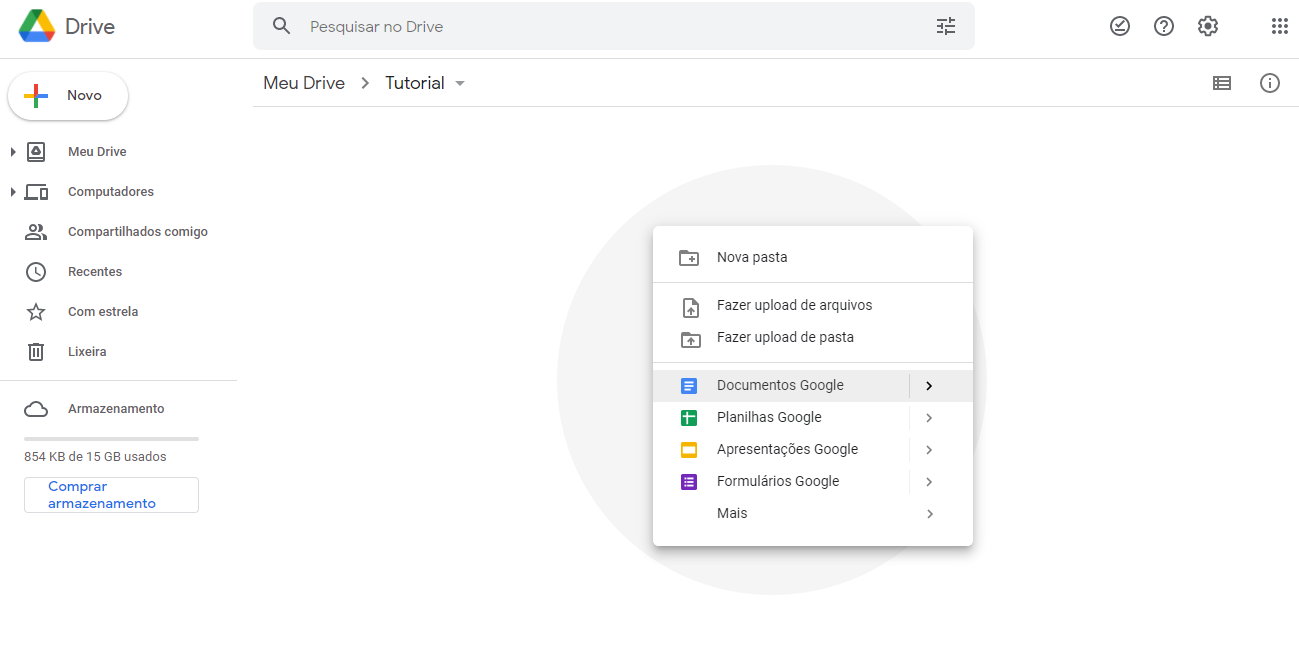Click Comprar armazenamento button

[x=111, y=495]
